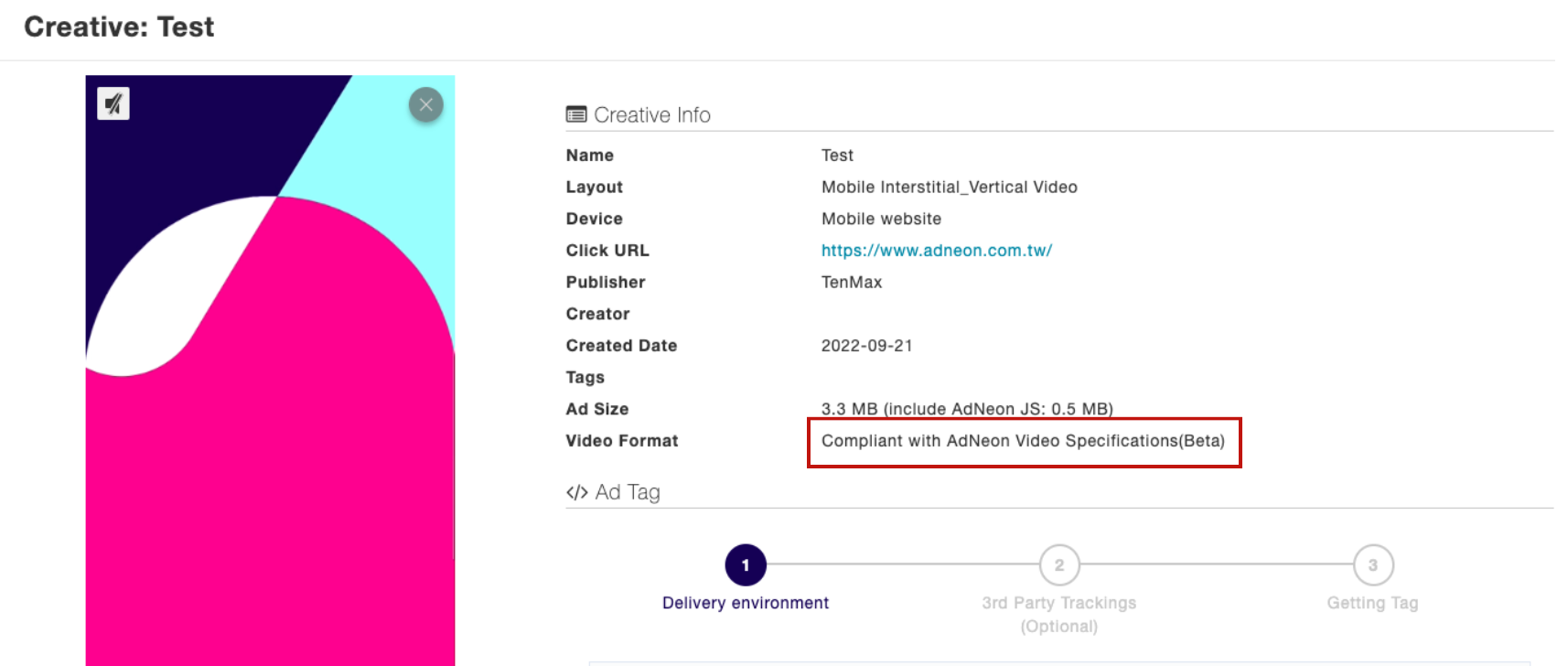
Task: Close the ad preview with the X button
Action: click(426, 104)
